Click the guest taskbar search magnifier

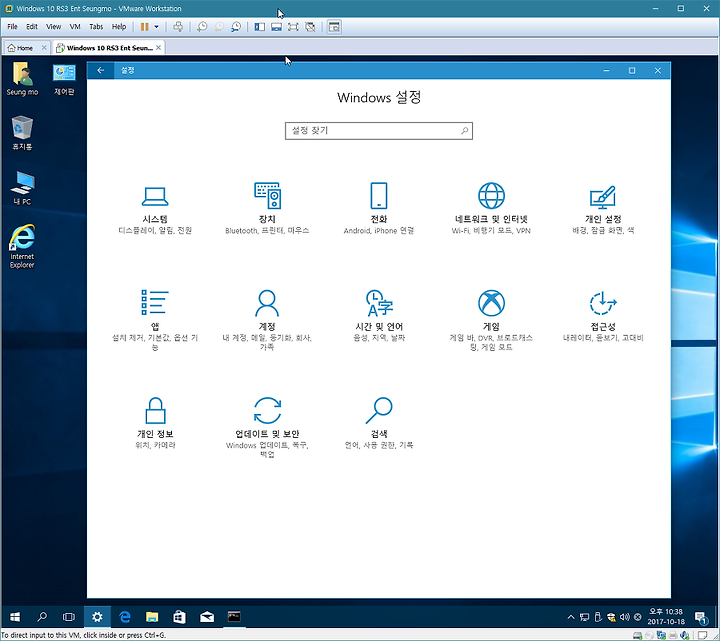pos(42,617)
